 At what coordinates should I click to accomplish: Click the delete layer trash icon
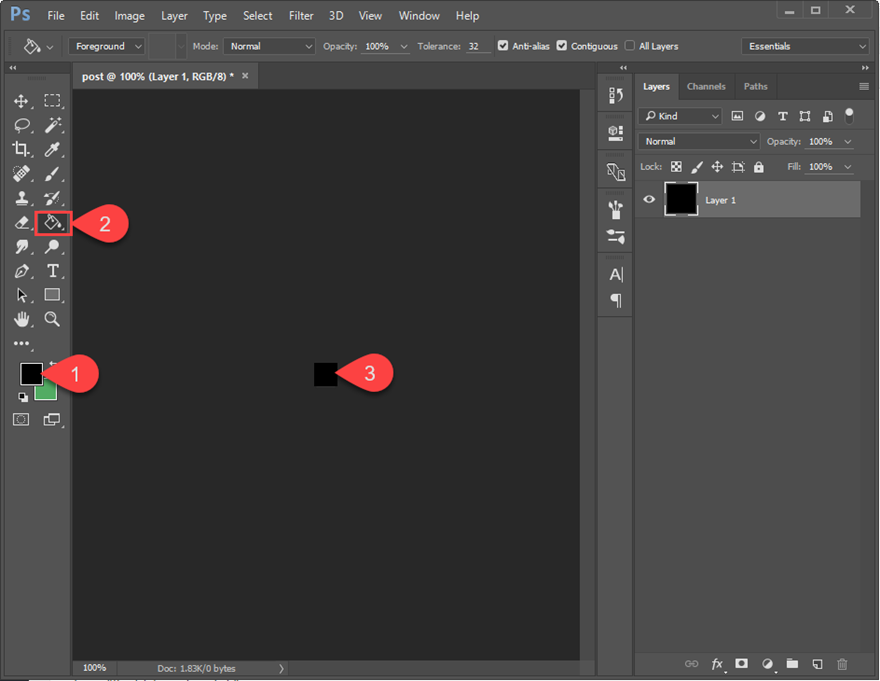pyautogui.click(x=841, y=663)
